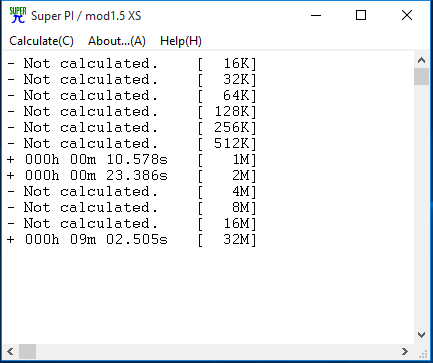Click the horizontal scrollbar thumb

click(x=27, y=351)
